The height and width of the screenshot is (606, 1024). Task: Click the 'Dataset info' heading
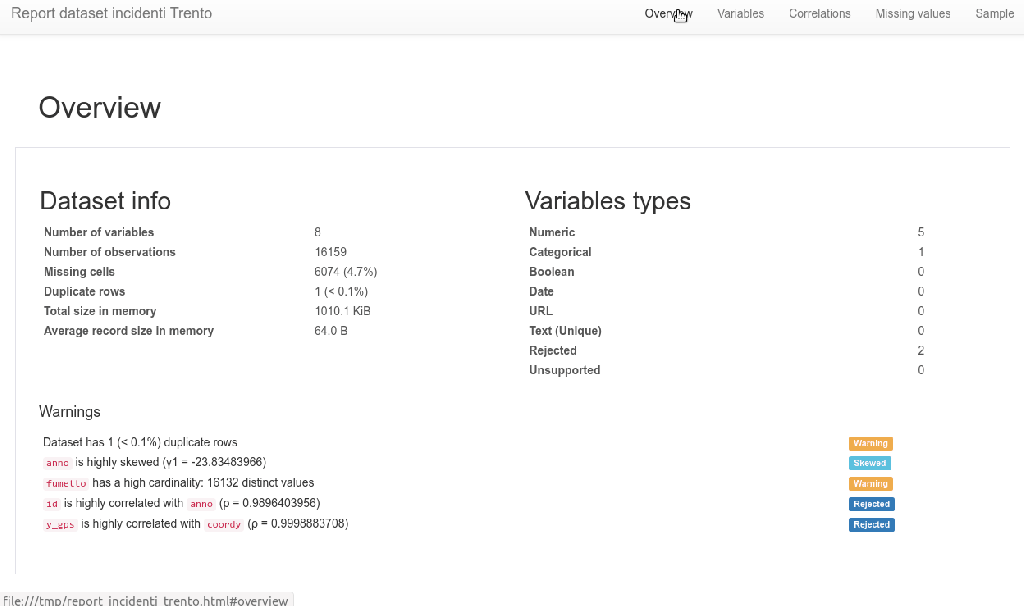(x=105, y=200)
